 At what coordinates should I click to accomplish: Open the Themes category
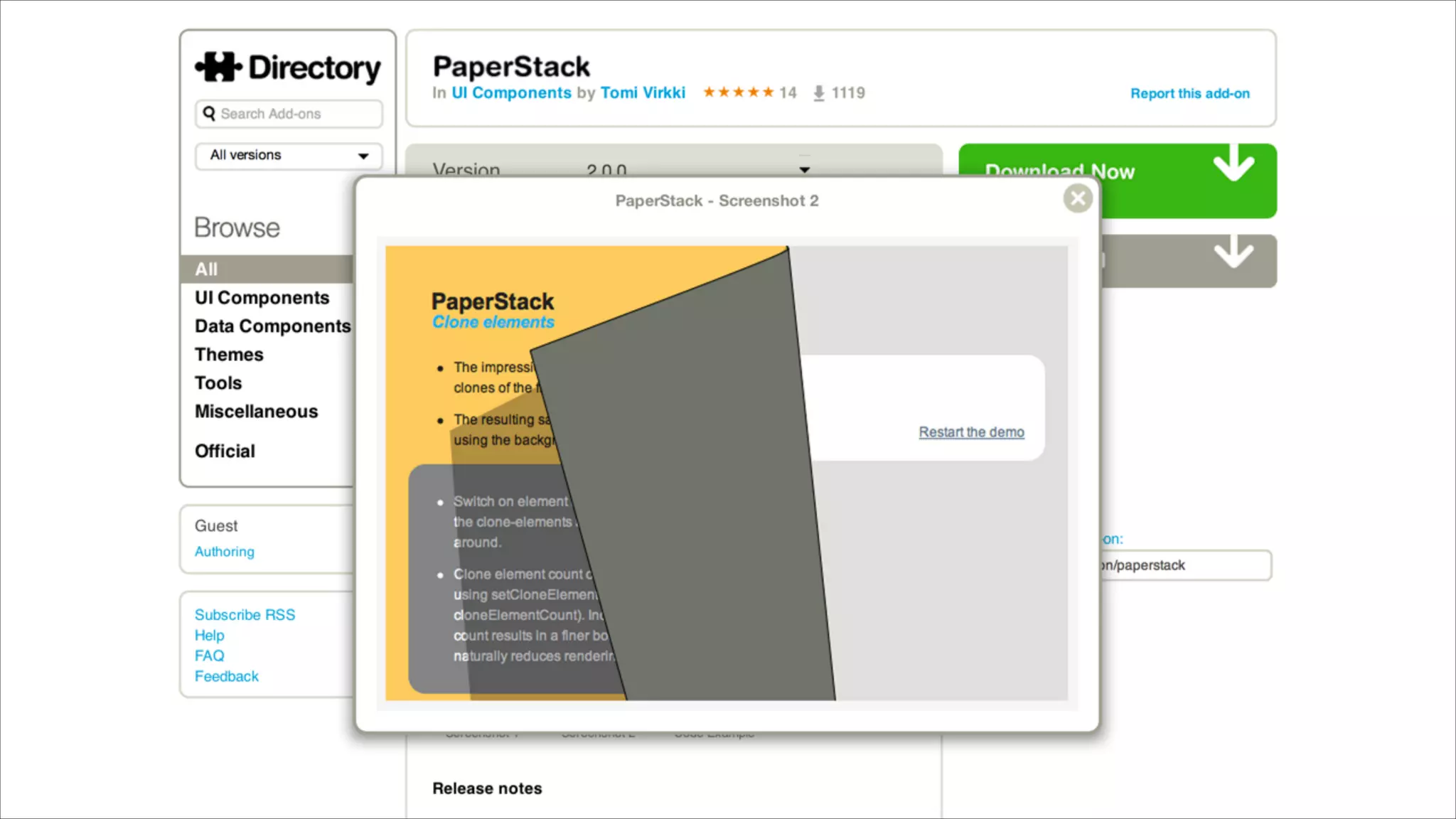click(x=229, y=355)
